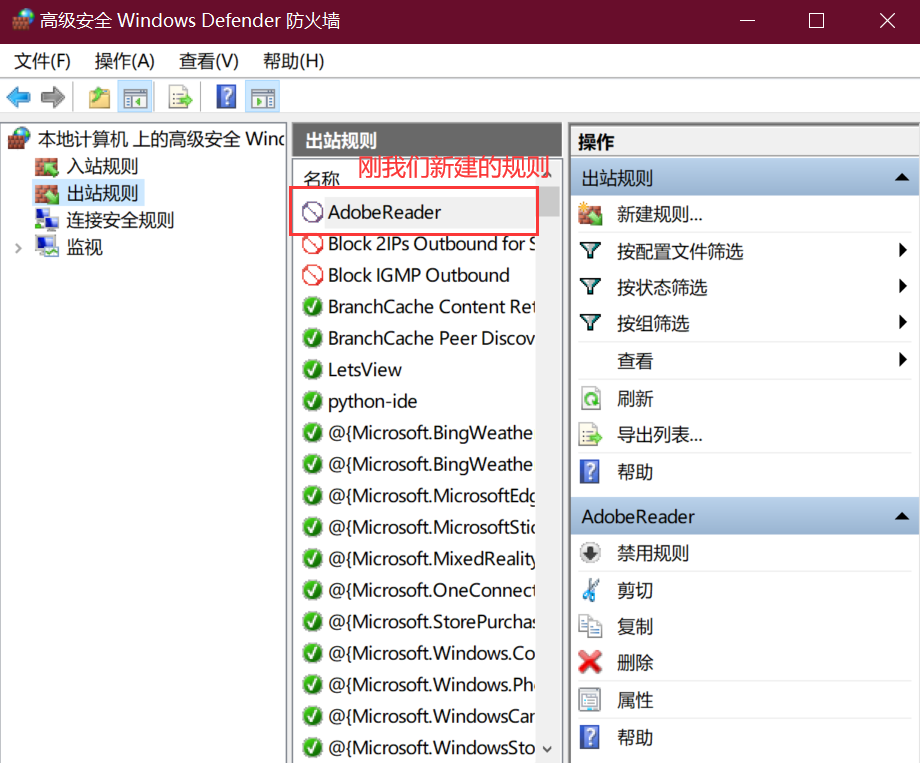Screen dimensions: 920x763
Task: Toggle the action pane visibility icon
Action: (x=261, y=97)
